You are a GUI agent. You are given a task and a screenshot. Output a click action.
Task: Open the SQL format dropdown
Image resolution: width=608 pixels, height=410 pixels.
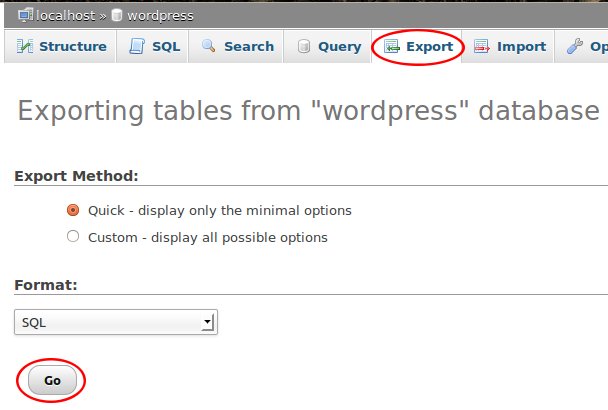(x=116, y=322)
